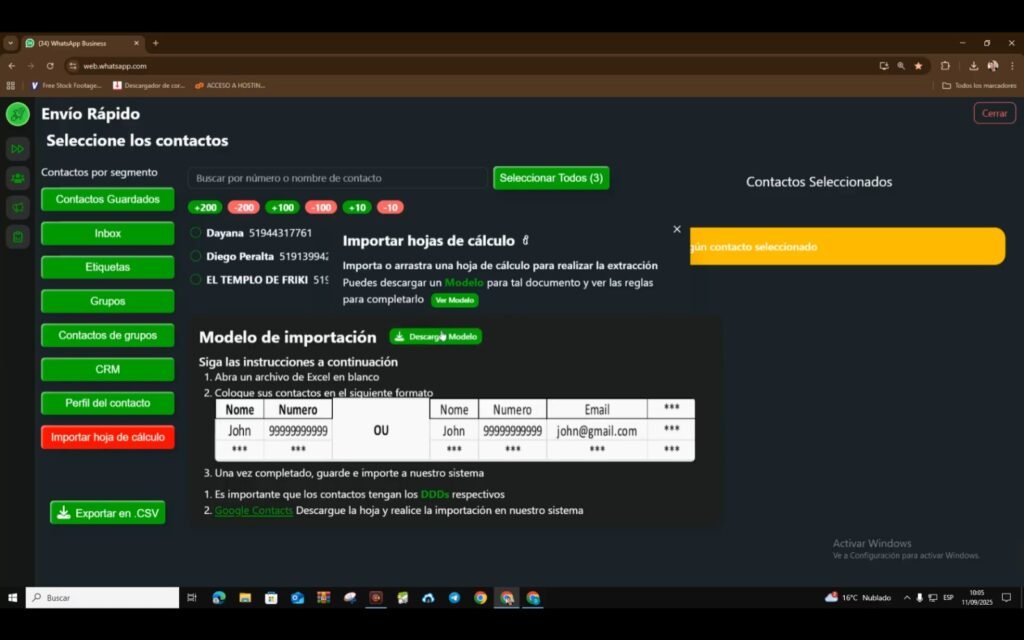The width and height of the screenshot is (1024, 640).
Task: Select the Dayana contact radio button
Action: 196,233
